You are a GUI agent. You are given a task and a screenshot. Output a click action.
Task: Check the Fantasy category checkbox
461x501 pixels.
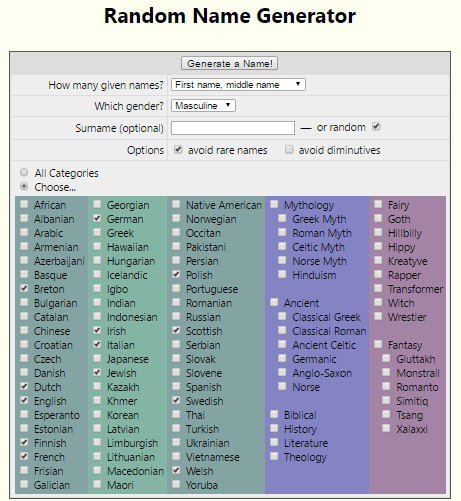[378, 344]
